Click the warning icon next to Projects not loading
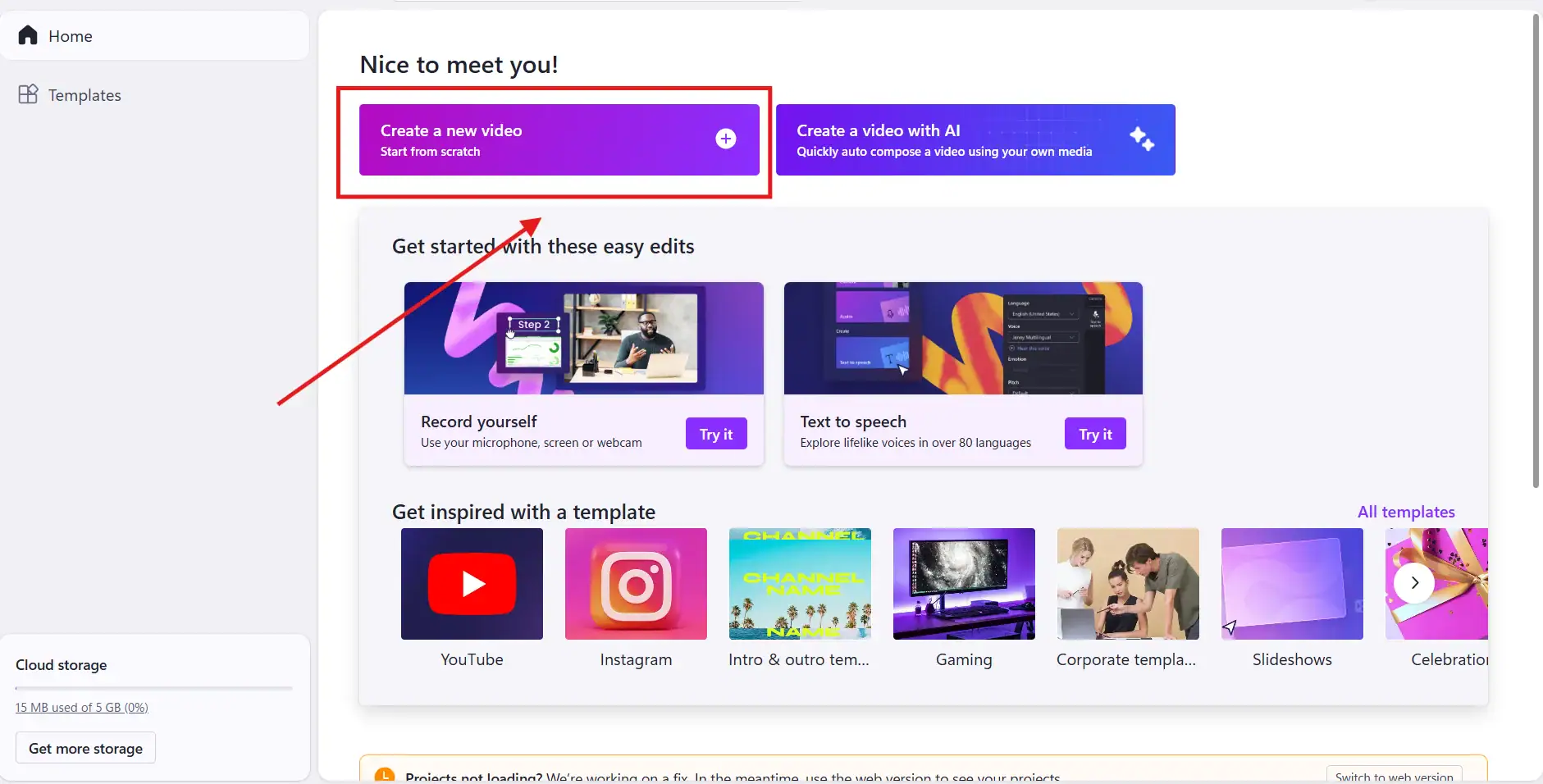 pos(384,773)
